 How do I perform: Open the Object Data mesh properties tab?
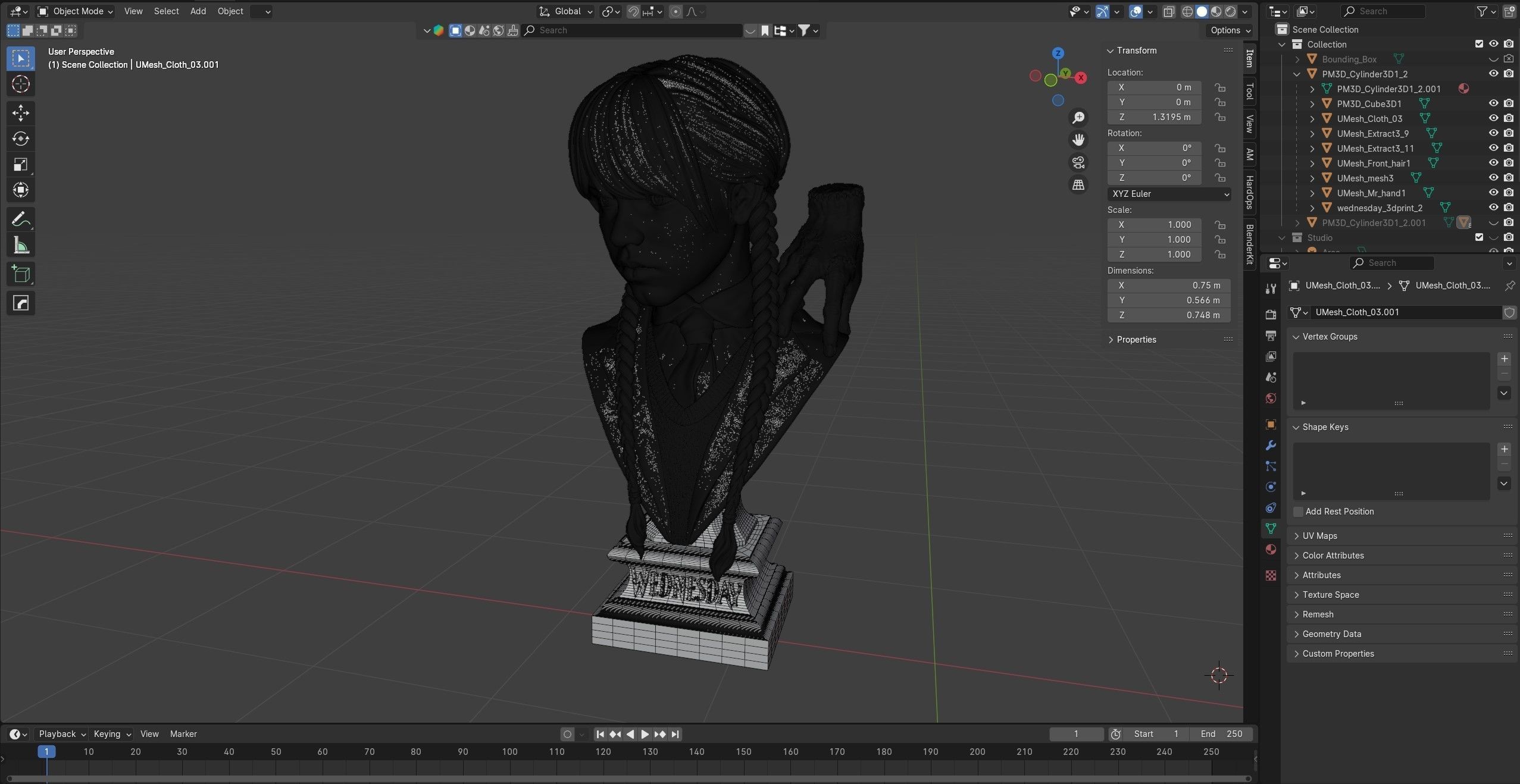[1271, 528]
